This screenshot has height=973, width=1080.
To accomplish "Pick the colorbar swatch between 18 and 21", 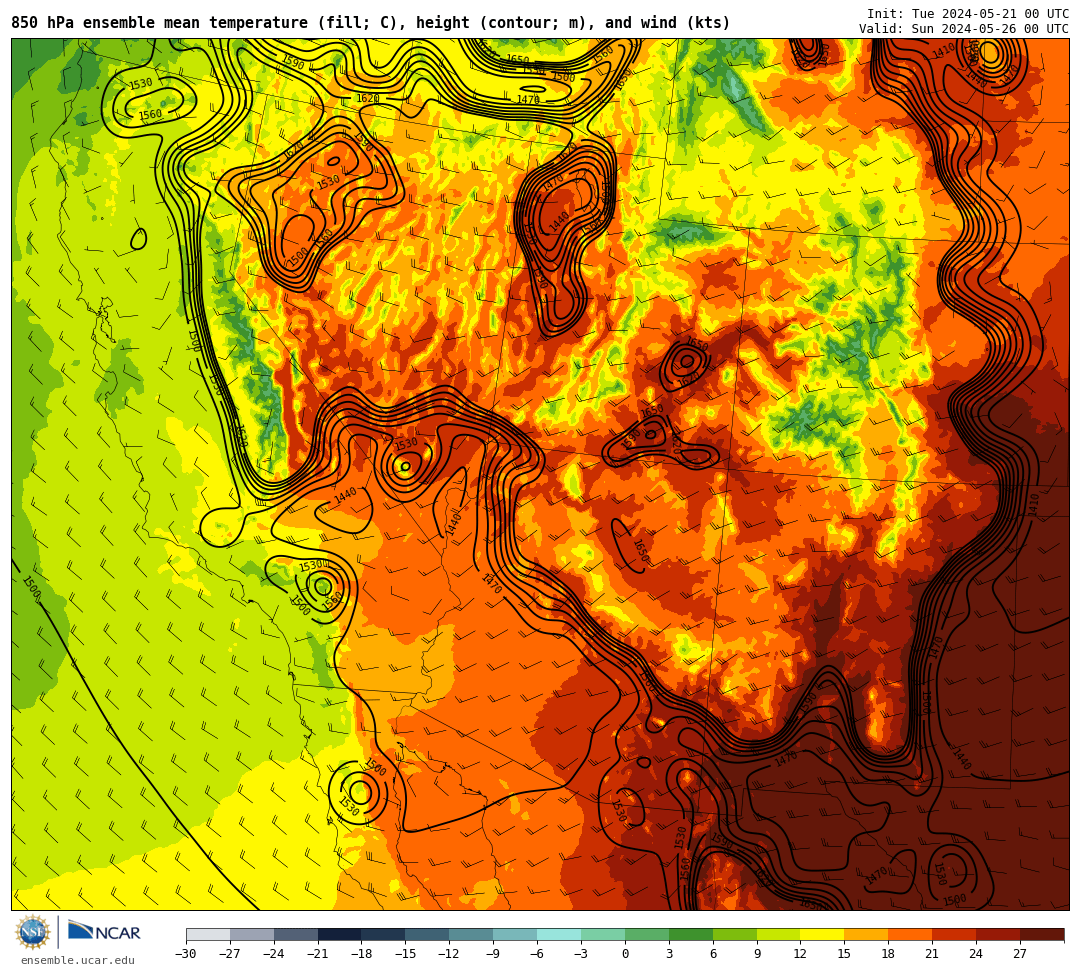I will click(x=911, y=934).
